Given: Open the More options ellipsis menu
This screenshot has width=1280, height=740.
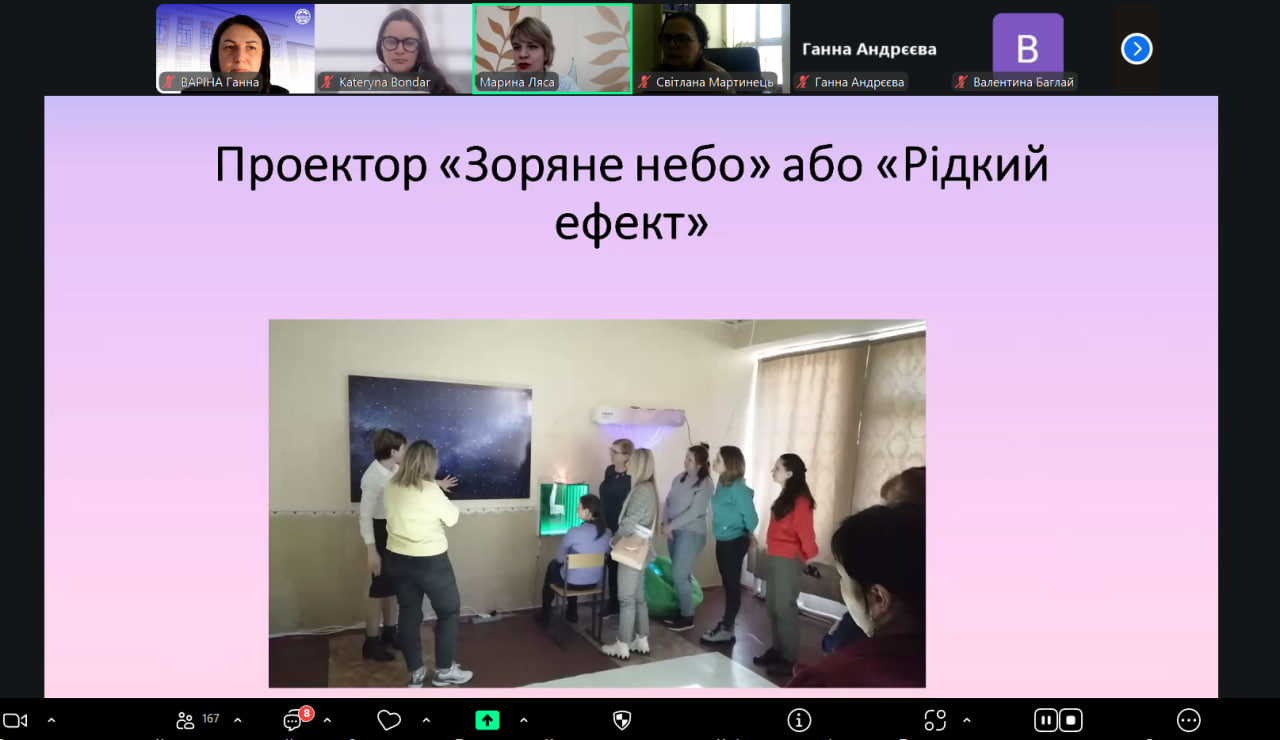Looking at the screenshot, I should 1188,720.
